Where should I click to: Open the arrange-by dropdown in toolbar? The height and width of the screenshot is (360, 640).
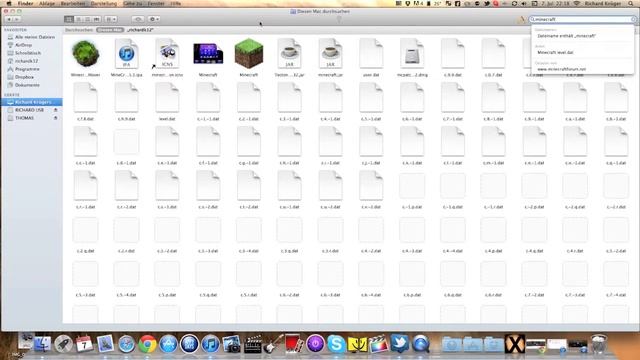tap(111, 19)
